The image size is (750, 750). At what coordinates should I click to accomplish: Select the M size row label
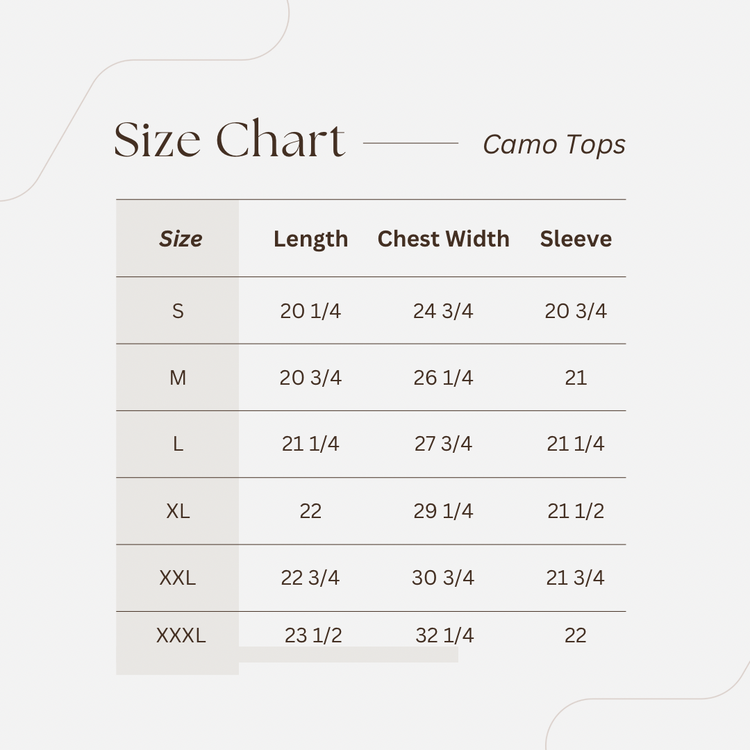click(x=178, y=378)
